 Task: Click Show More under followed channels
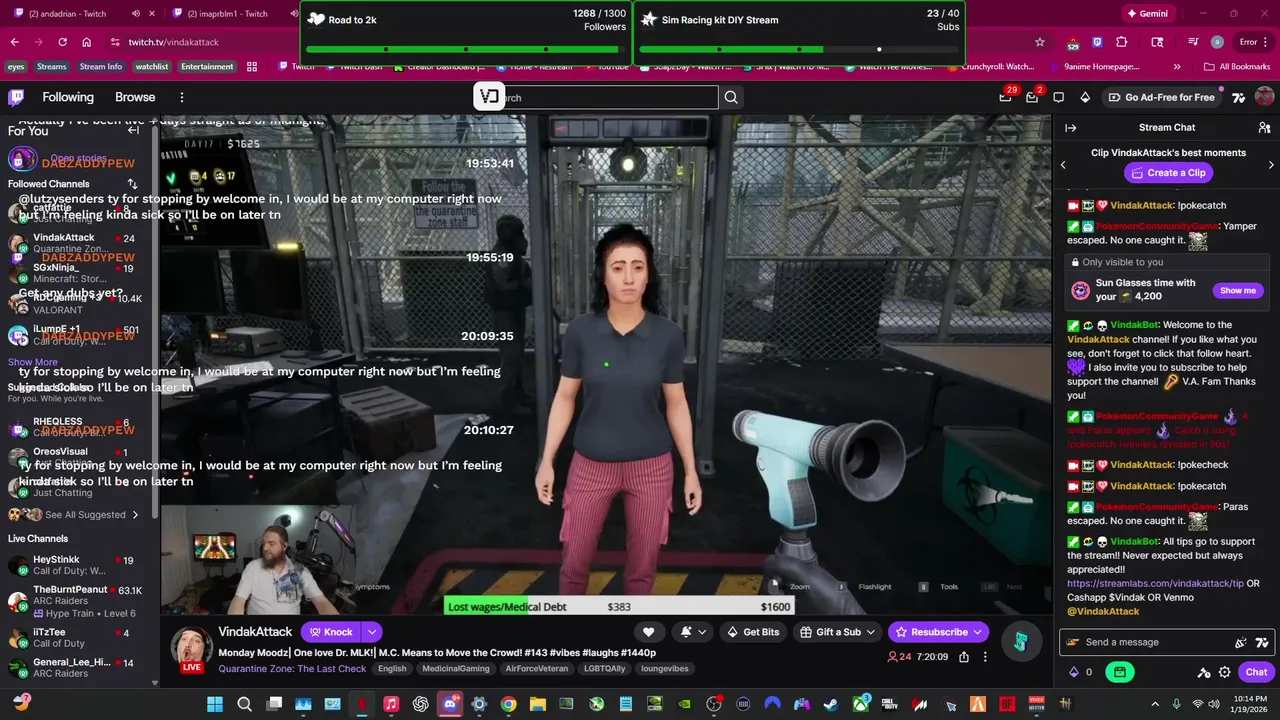(33, 362)
